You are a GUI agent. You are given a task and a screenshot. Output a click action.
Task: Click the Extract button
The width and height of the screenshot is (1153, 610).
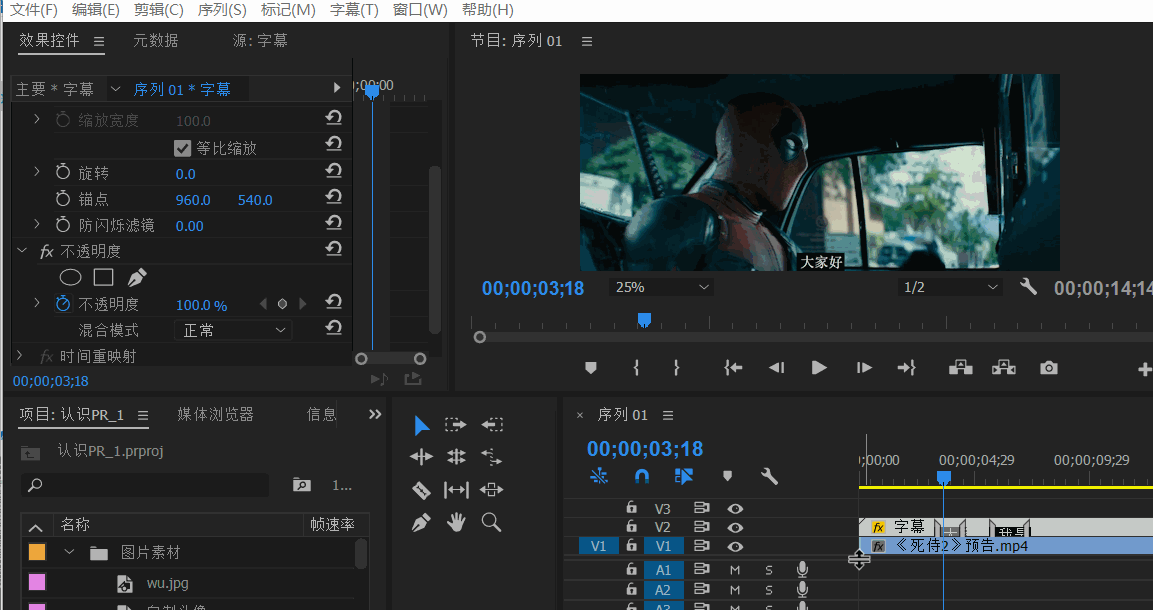pyautogui.click(x=1004, y=368)
